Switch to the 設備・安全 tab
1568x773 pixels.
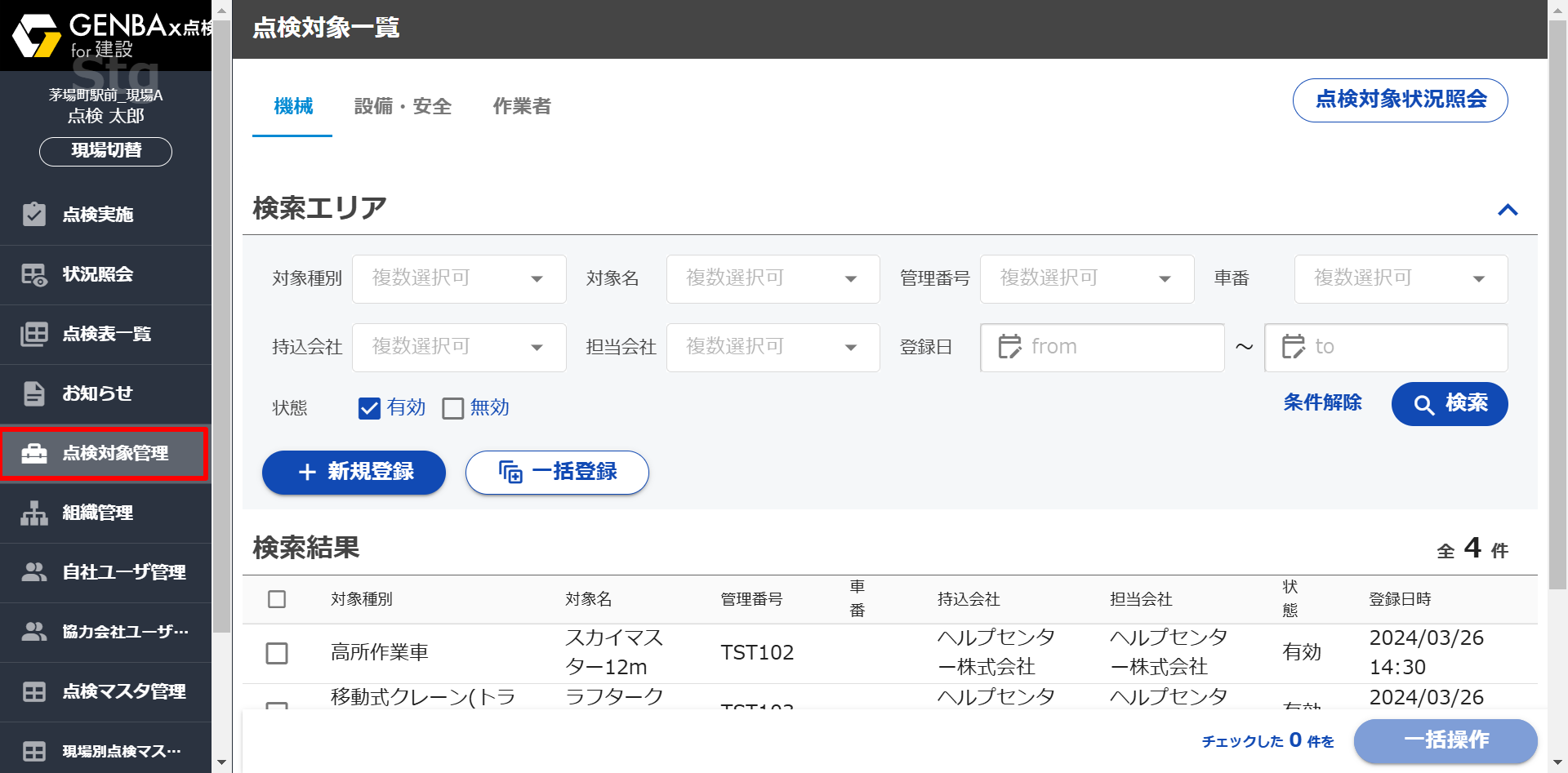click(x=403, y=106)
